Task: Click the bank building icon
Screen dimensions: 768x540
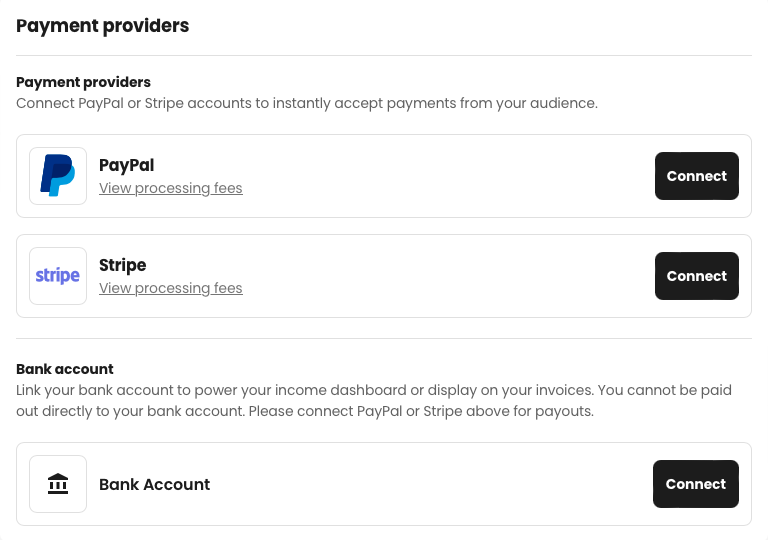Action: pos(58,484)
